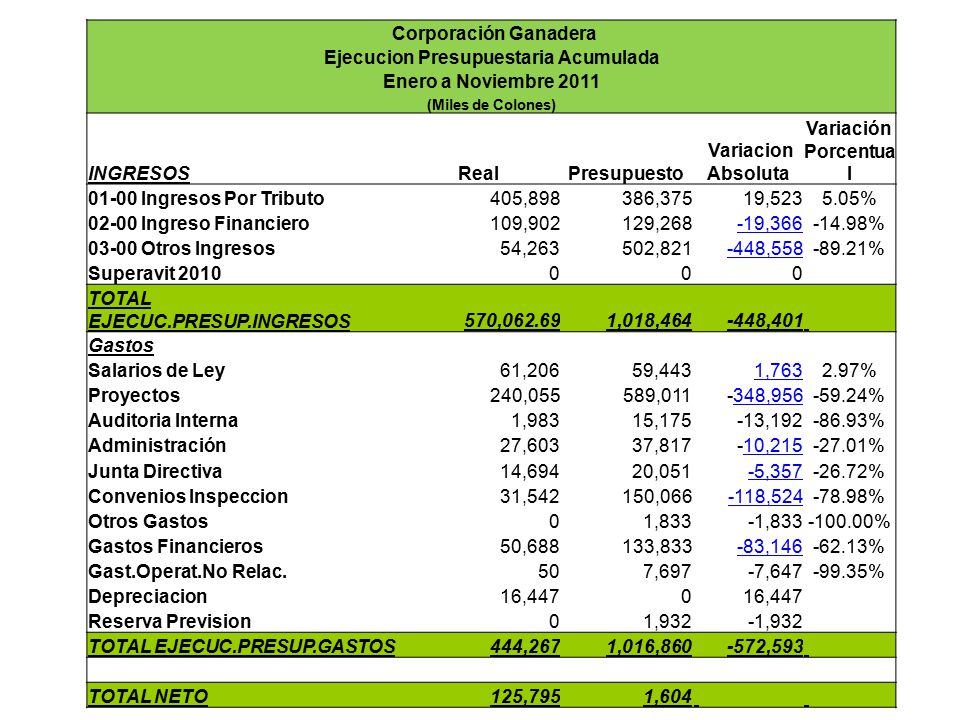This screenshot has width=960, height=720.
Task: Select the -1,932 variation cell
Action: [x=774, y=621]
